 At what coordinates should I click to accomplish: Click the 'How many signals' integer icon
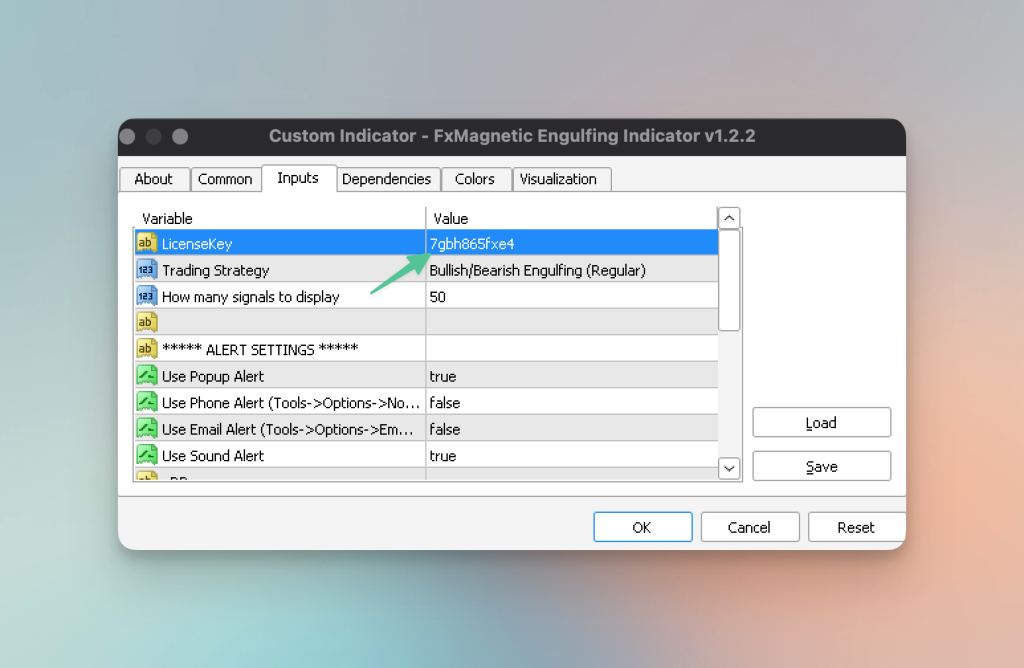(x=147, y=296)
